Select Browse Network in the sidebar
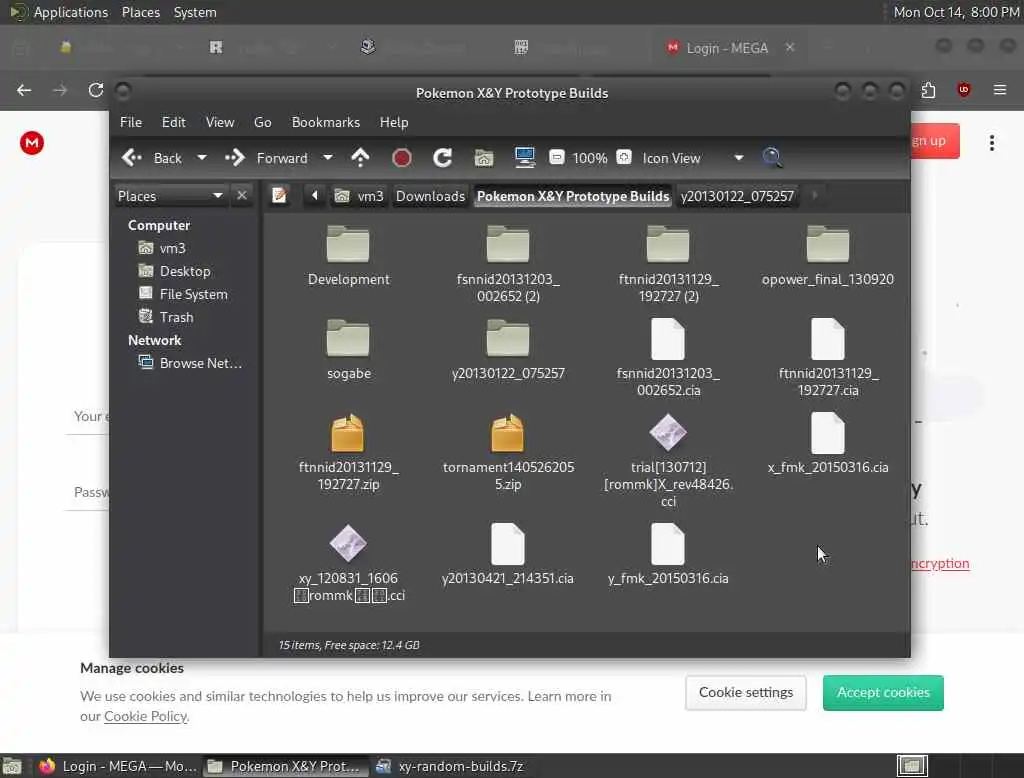The width and height of the screenshot is (1024, 778). (190, 363)
